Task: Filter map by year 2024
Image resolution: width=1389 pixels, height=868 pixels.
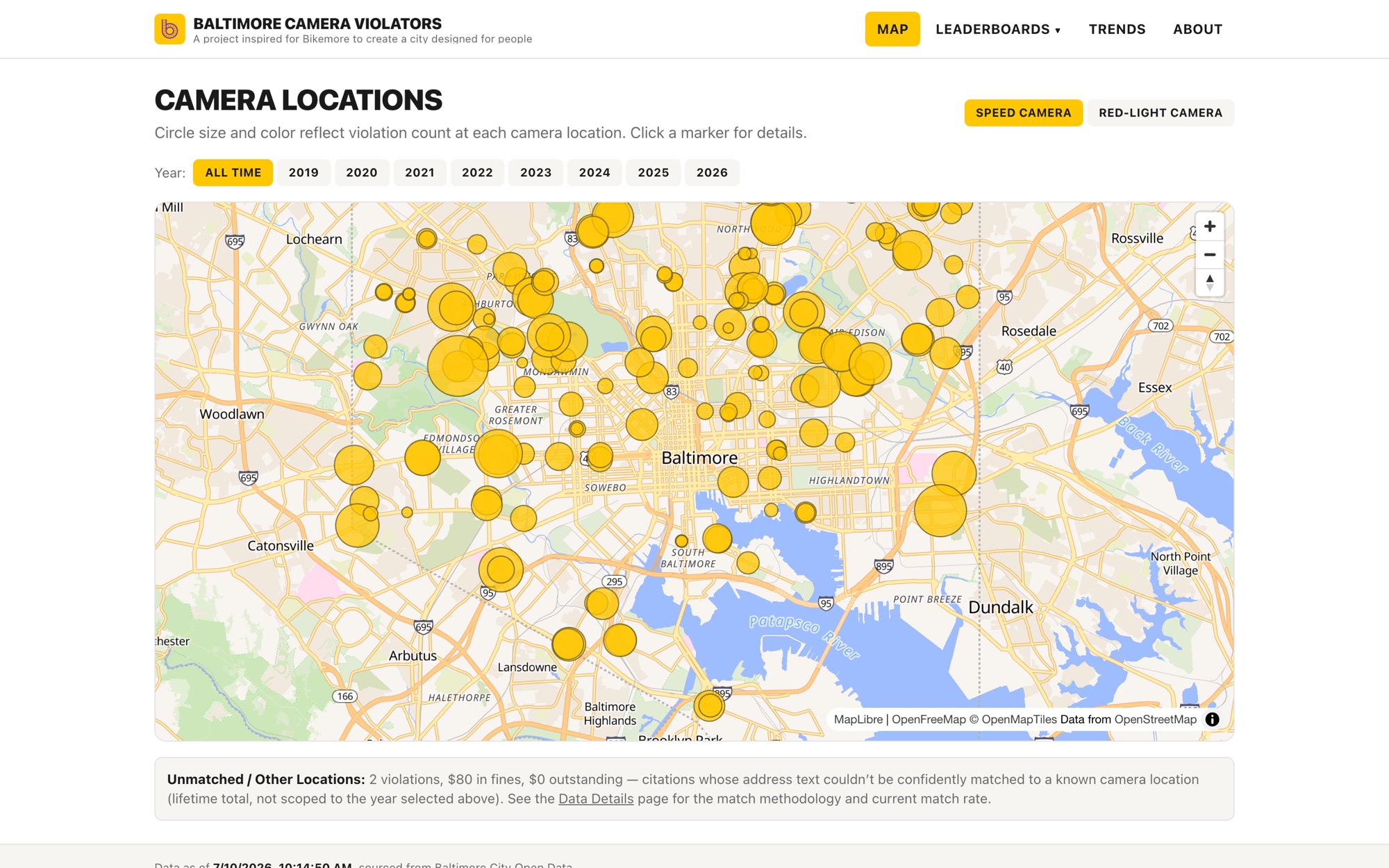Action: pos(594,172)
